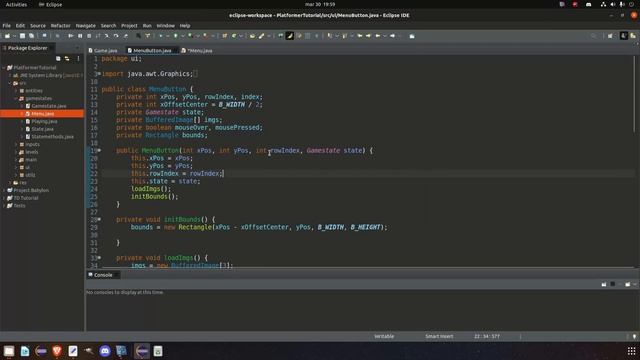Click the Discord icon in the dock
This screenshot has height=360, width=640.
click(105, 351)
